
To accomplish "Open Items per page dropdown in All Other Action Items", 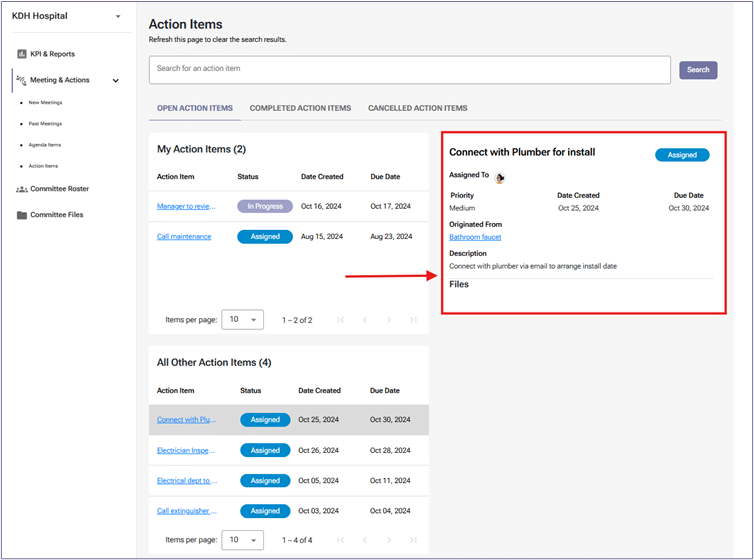I will tap(242, 540).
